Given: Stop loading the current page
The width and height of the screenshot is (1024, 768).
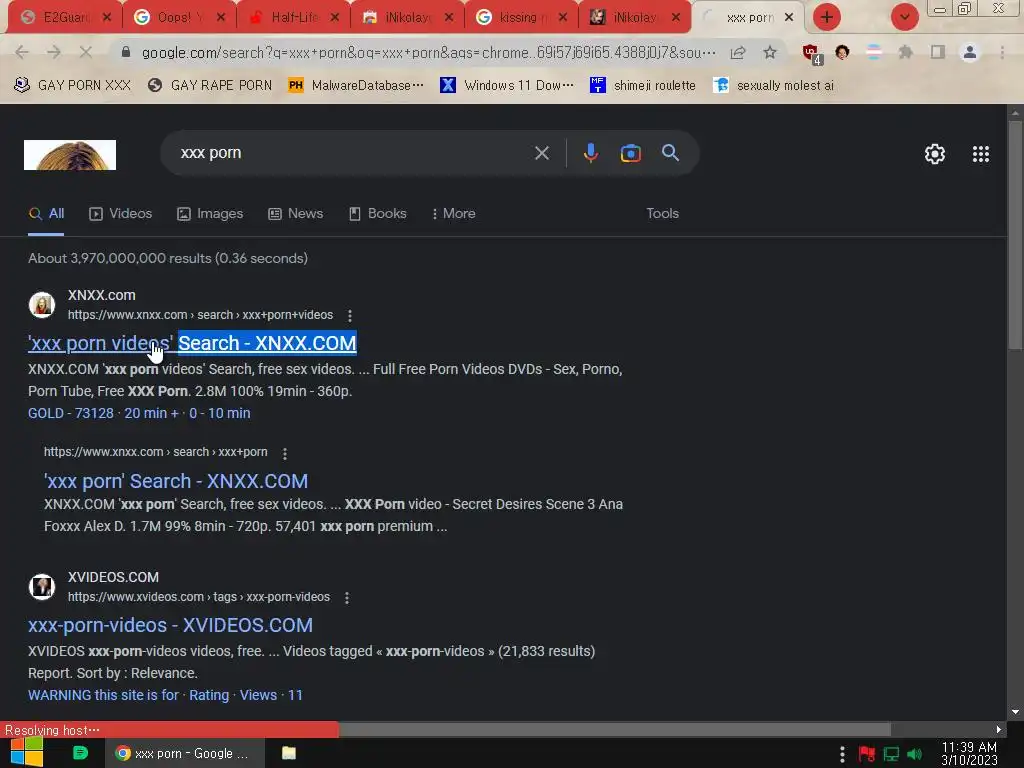Looking at the screenshot, I should 86,52.
